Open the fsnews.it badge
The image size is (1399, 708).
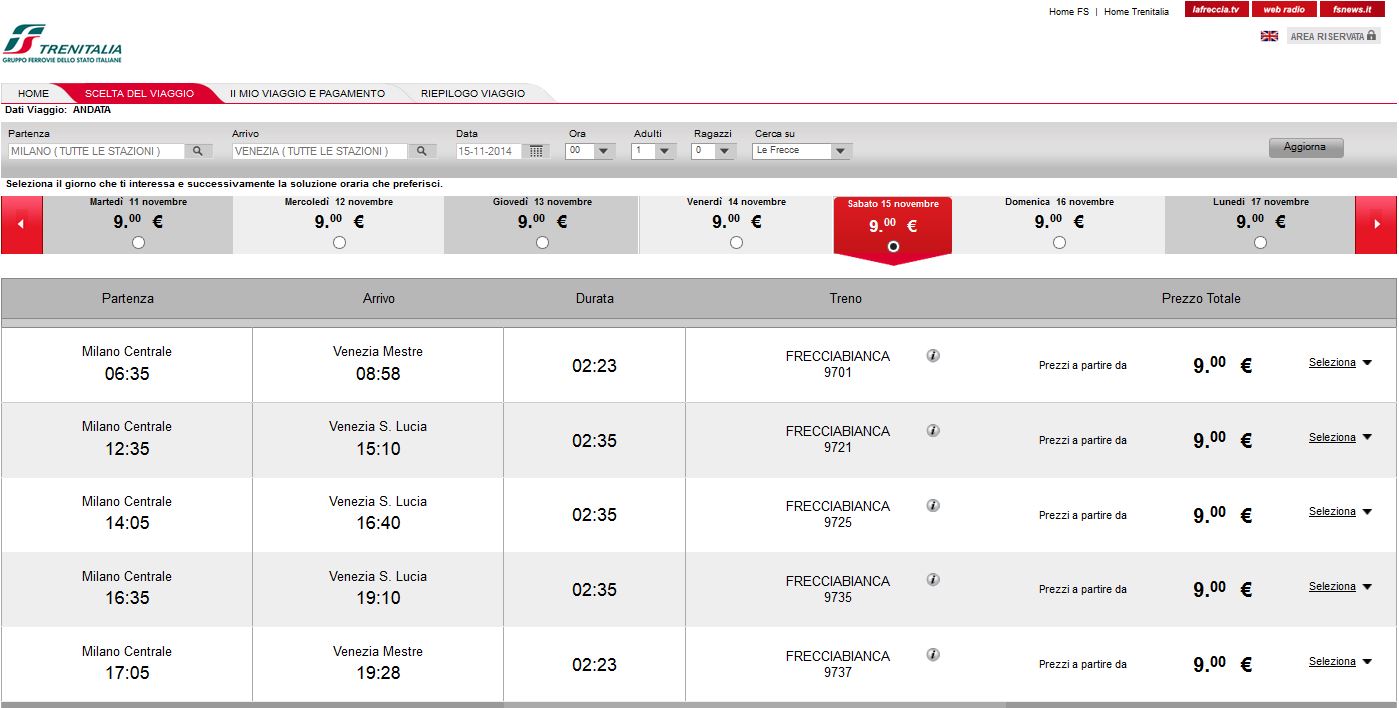1351,10
